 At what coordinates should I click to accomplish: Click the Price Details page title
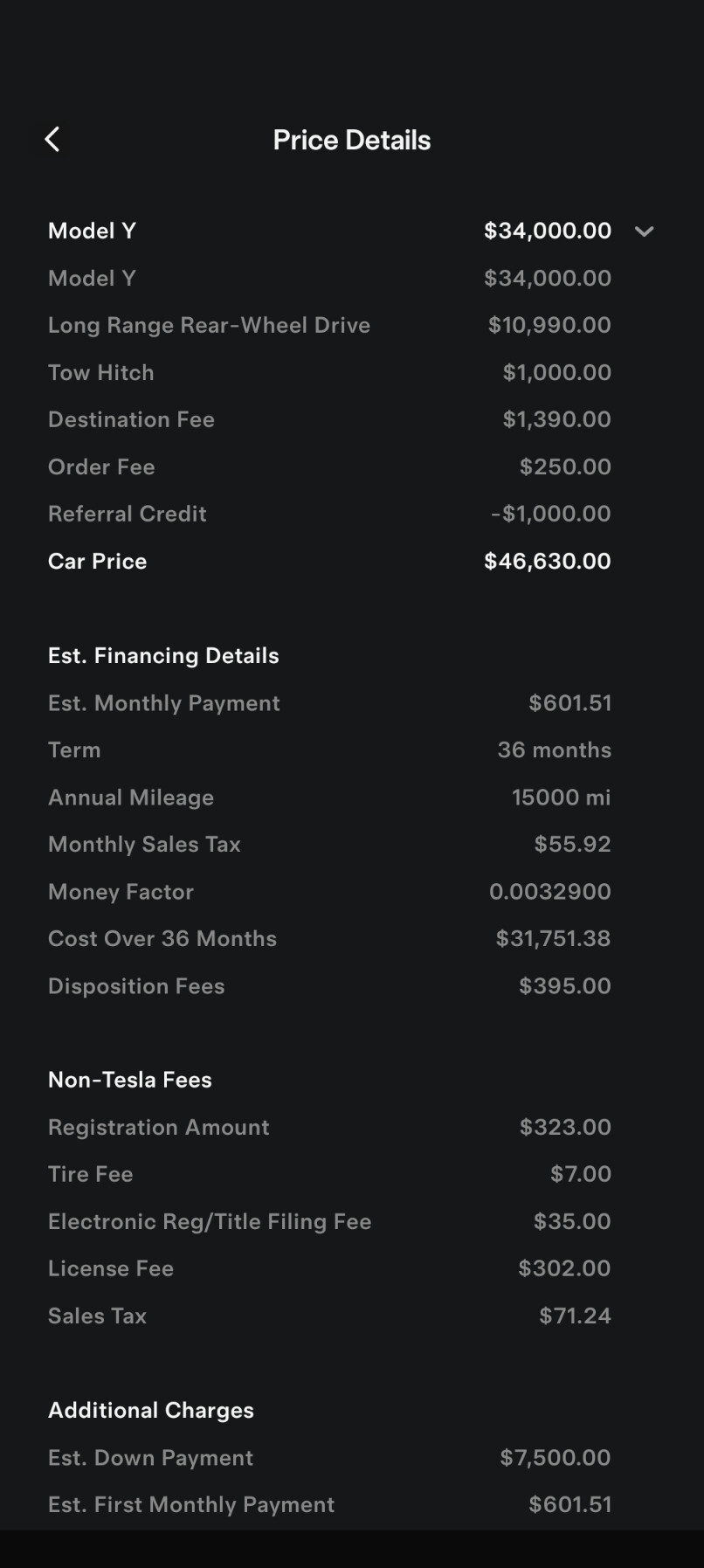pos(351,140)
